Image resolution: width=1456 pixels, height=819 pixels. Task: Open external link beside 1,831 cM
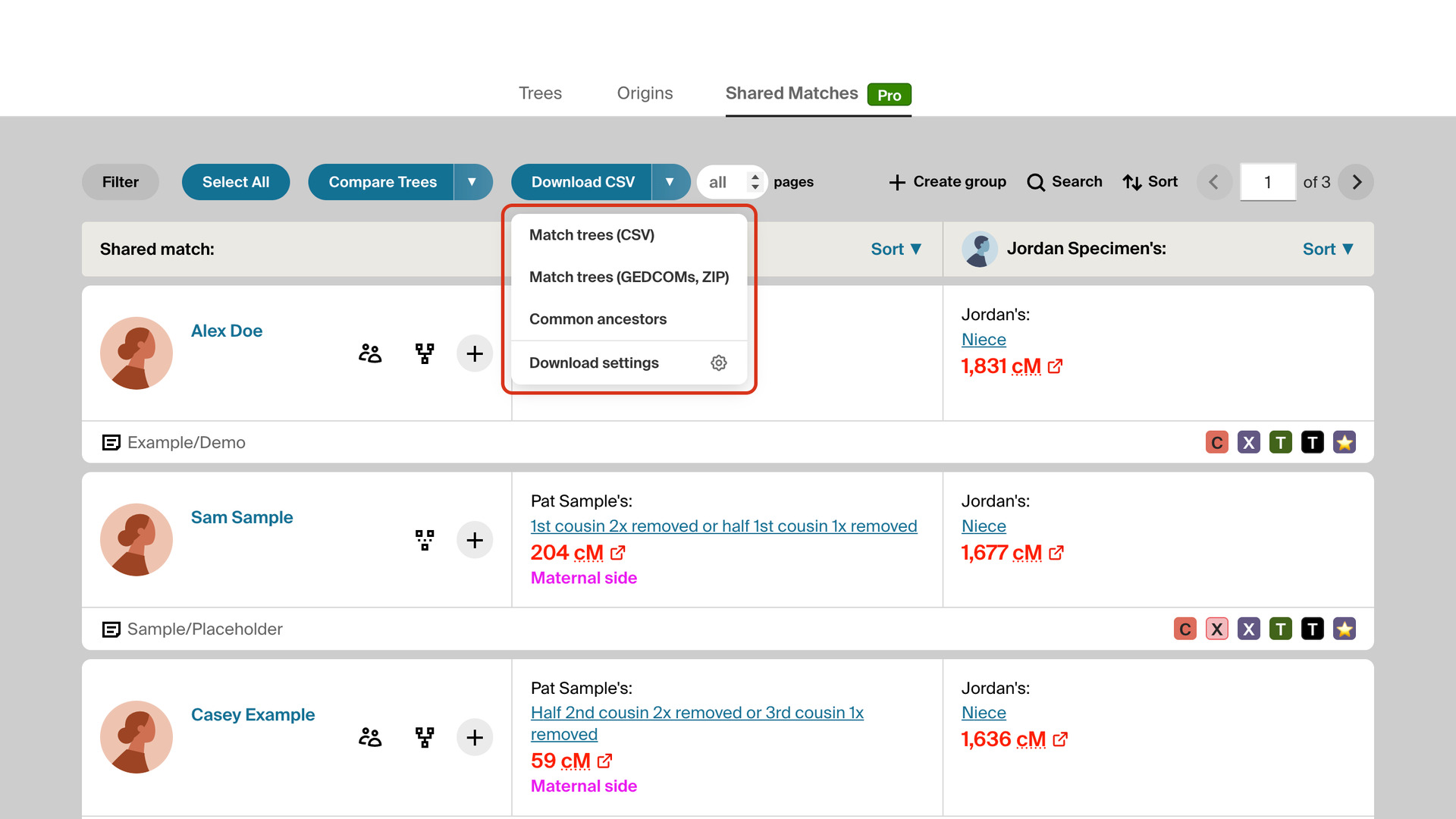tap(1055, 366)
